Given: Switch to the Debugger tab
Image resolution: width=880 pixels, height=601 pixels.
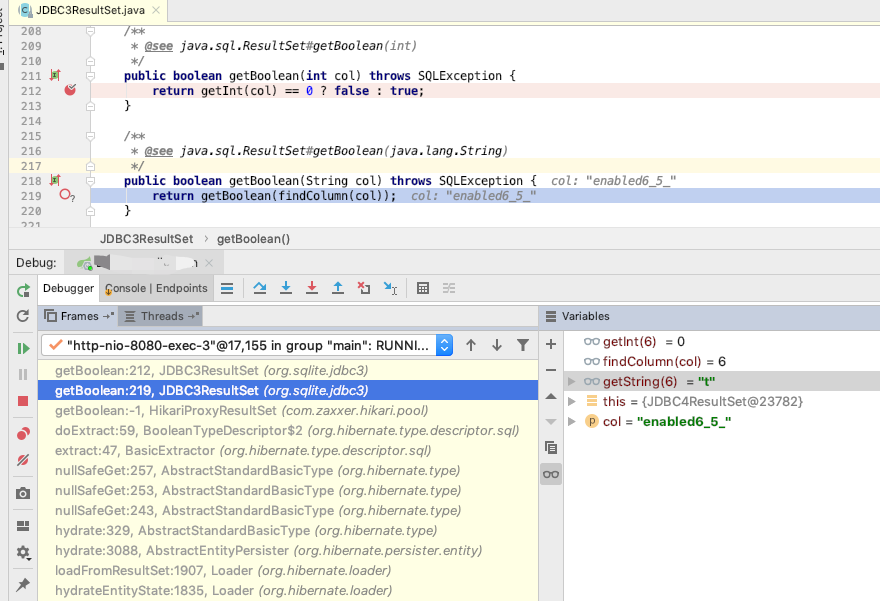Looking at the screenshot, I should pyautogui.click(x=68, y=288).
